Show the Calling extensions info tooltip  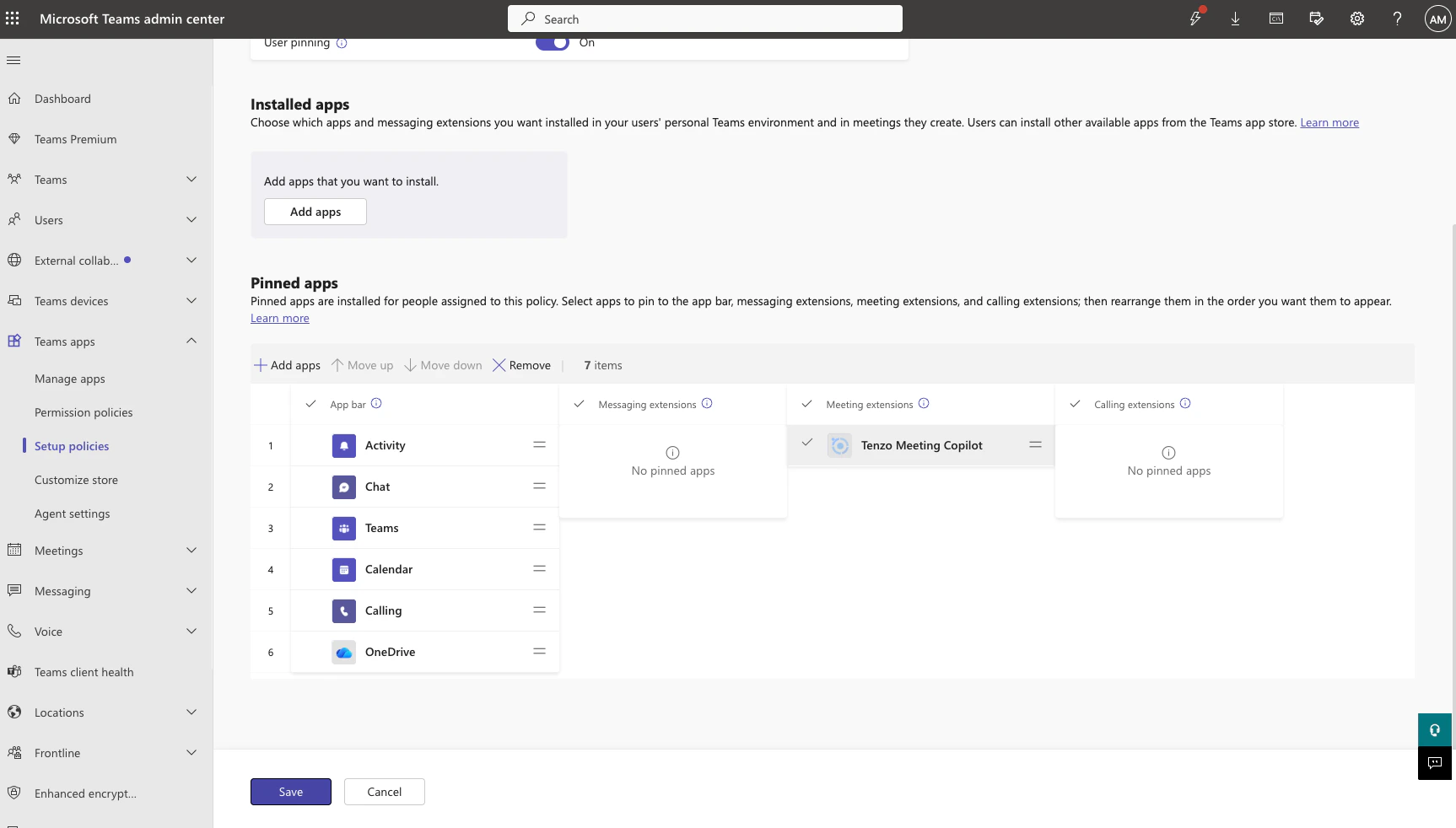point(1185,403)
